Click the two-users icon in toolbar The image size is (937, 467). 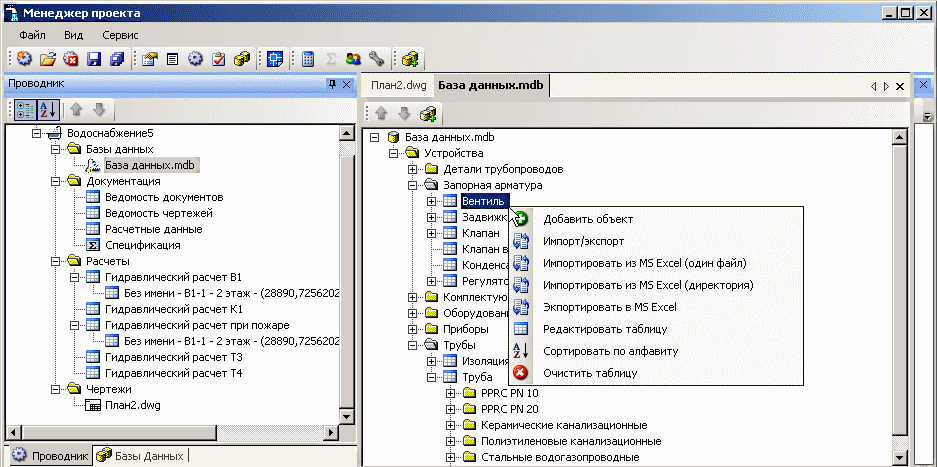(x=353, y=59)
